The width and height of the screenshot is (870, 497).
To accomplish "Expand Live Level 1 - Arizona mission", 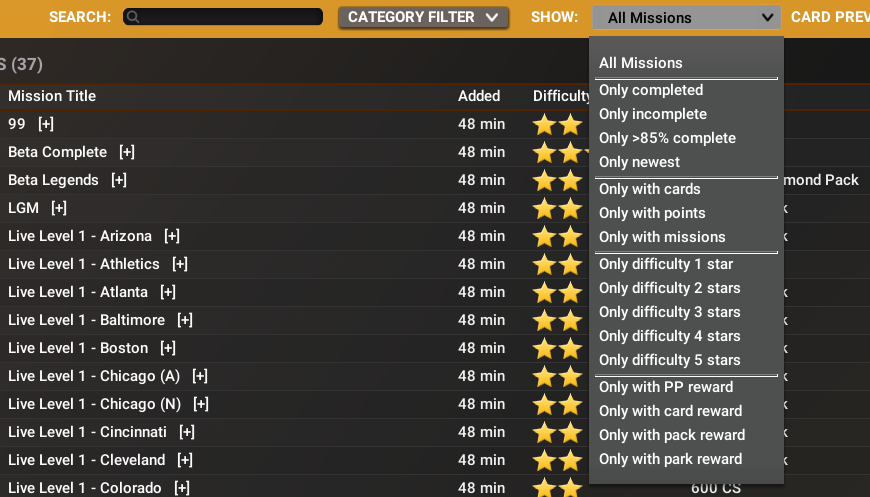I will (x=172, y=236).
